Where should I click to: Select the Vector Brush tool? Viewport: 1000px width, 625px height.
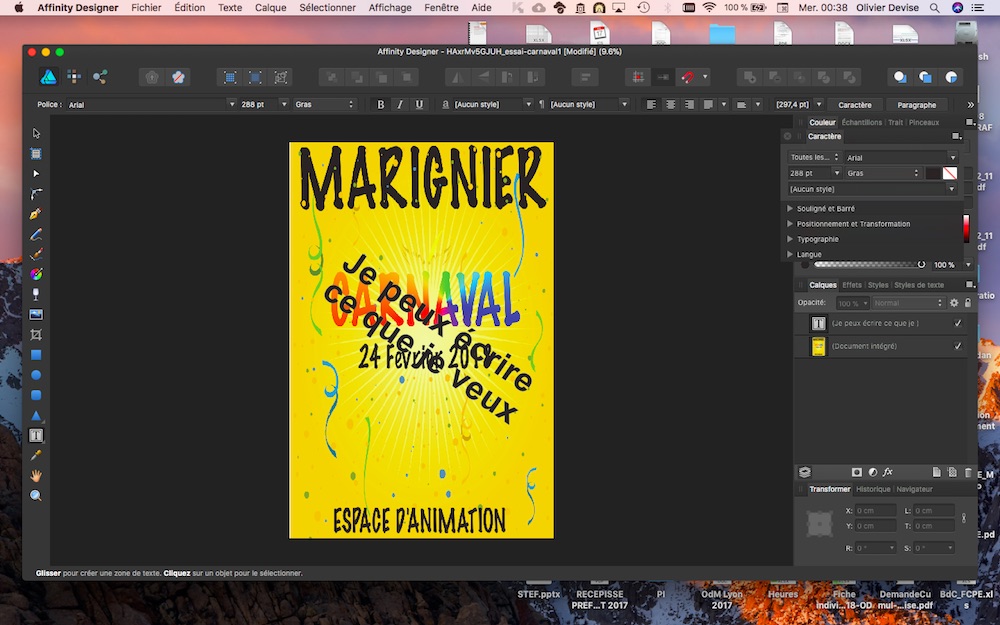36,254
